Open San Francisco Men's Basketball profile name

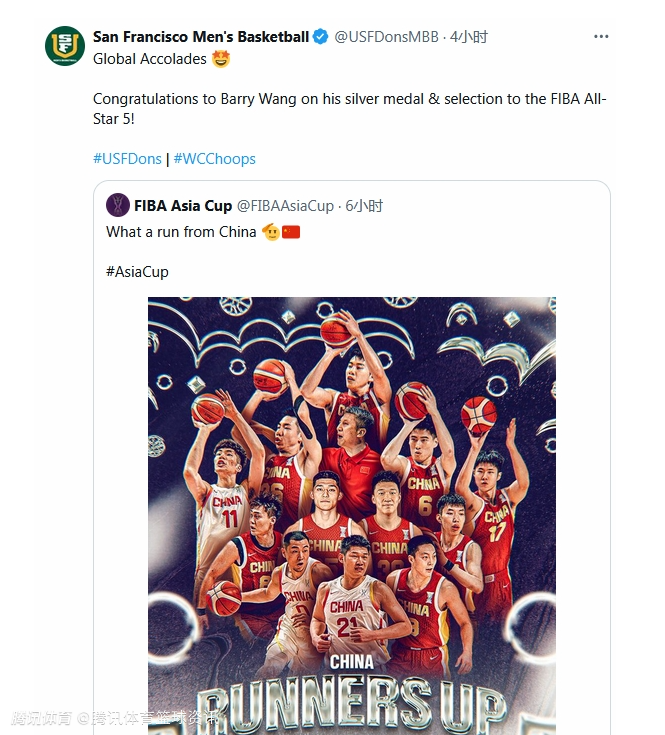tap(201, 37)
